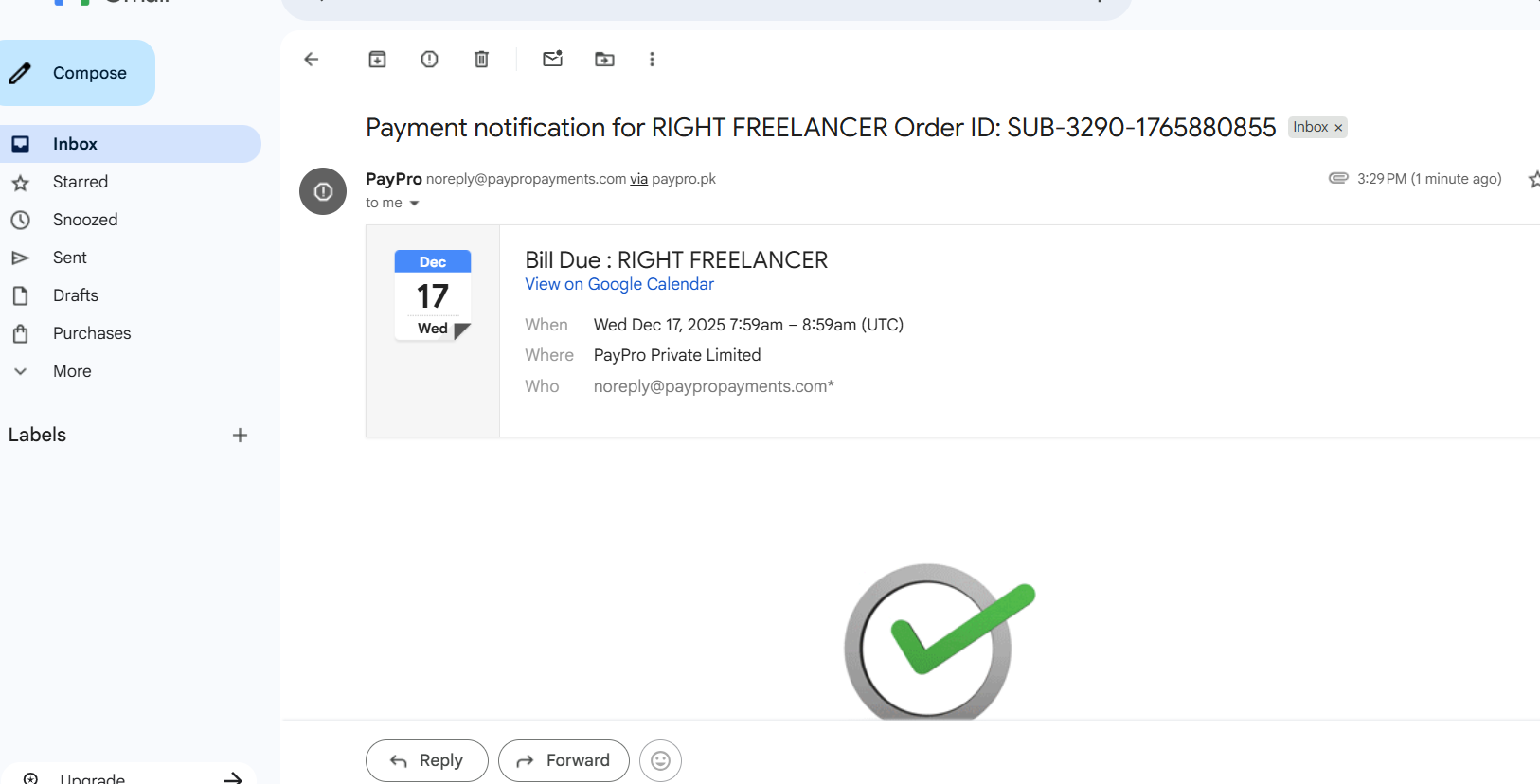
Task: Delete email with trash icon
Action: point(481,60)
